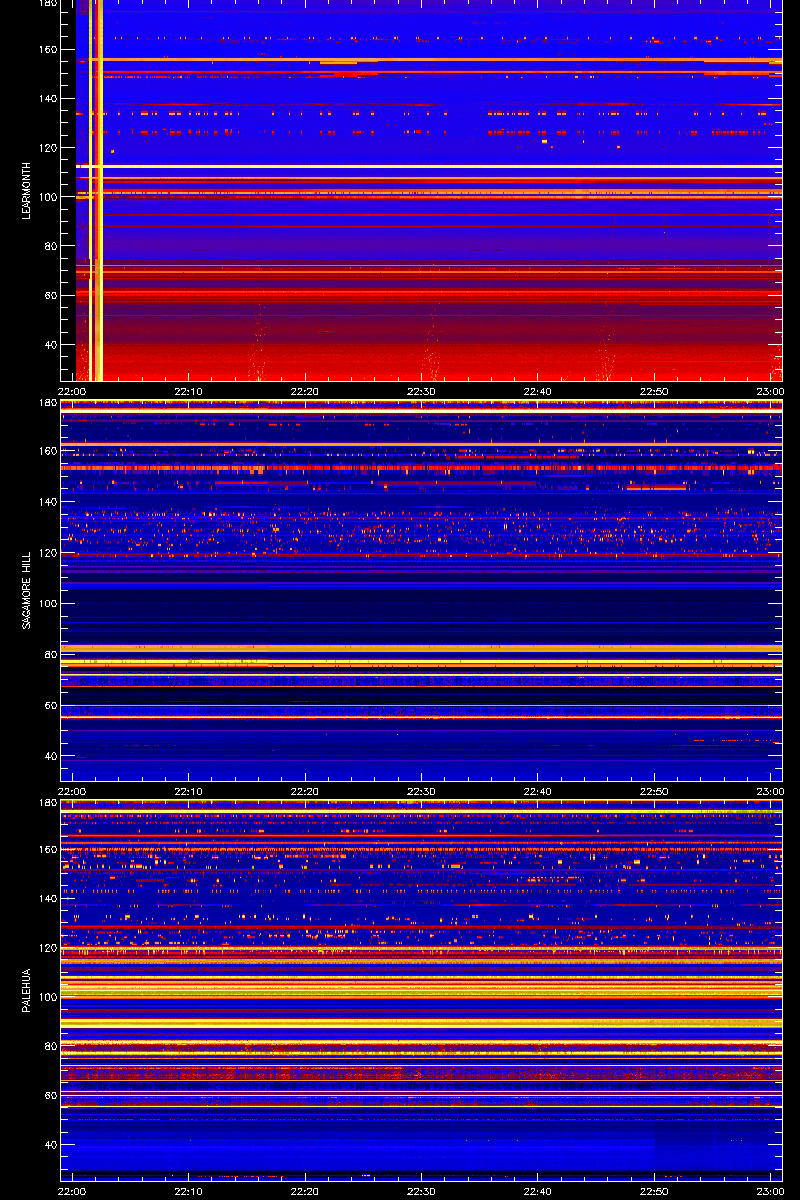Select 22:20 time label of Learmonth panel
Viewport: 800px width, 1200px height.
click(305, 391)
